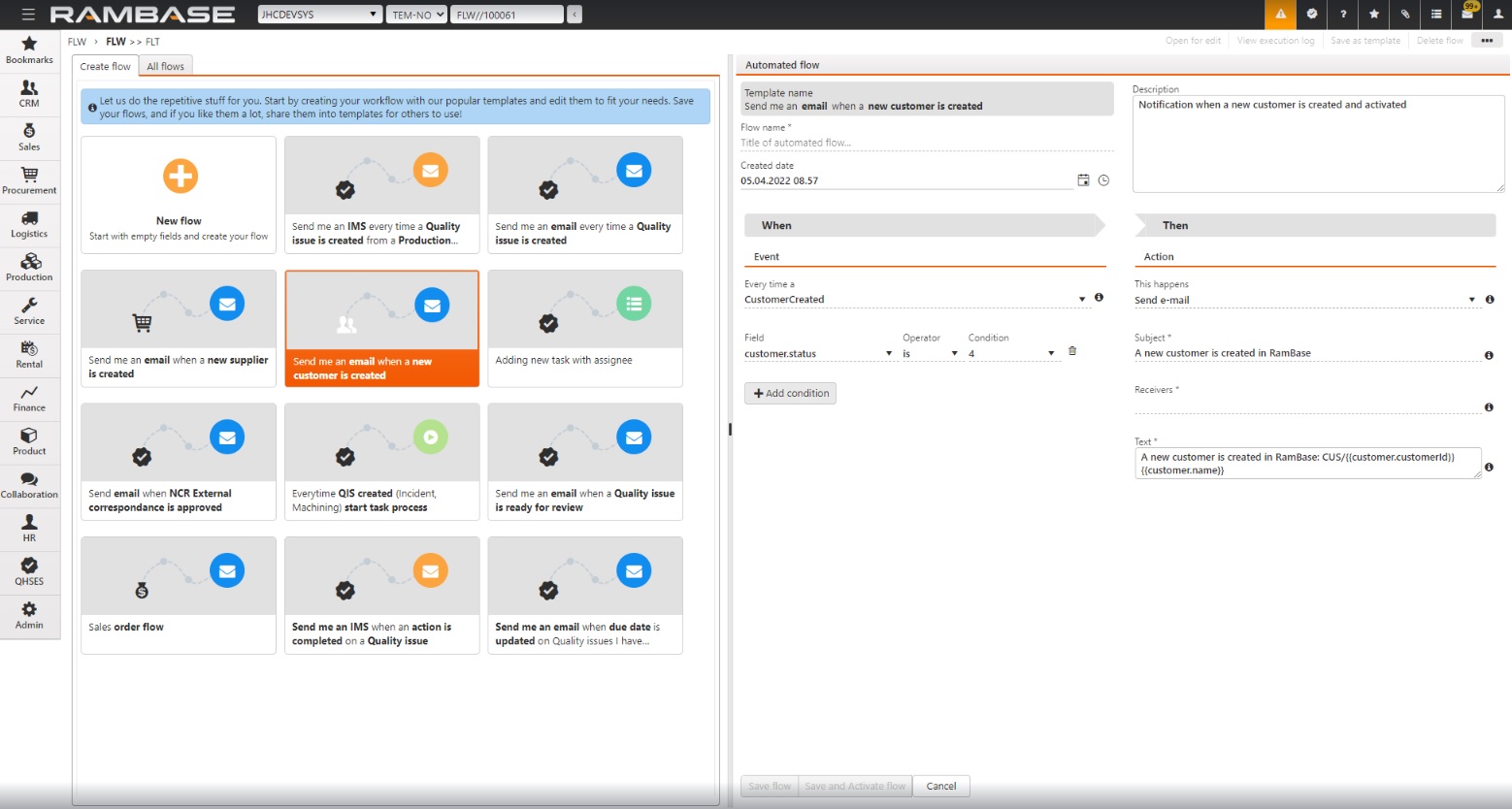Open the mail inbox with 99+ badge
This screenshot has width=1512, height=809.
point(1467,15)
